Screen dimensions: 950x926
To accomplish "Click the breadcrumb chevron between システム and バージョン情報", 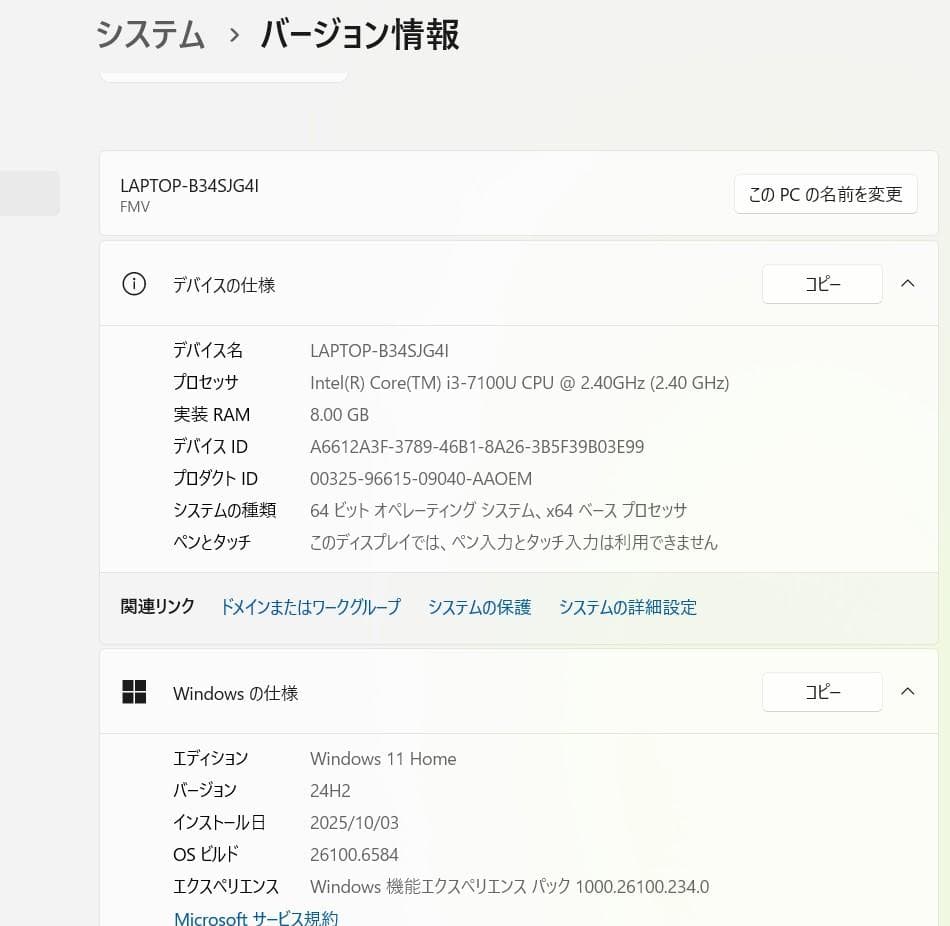I will coord(234,36).
